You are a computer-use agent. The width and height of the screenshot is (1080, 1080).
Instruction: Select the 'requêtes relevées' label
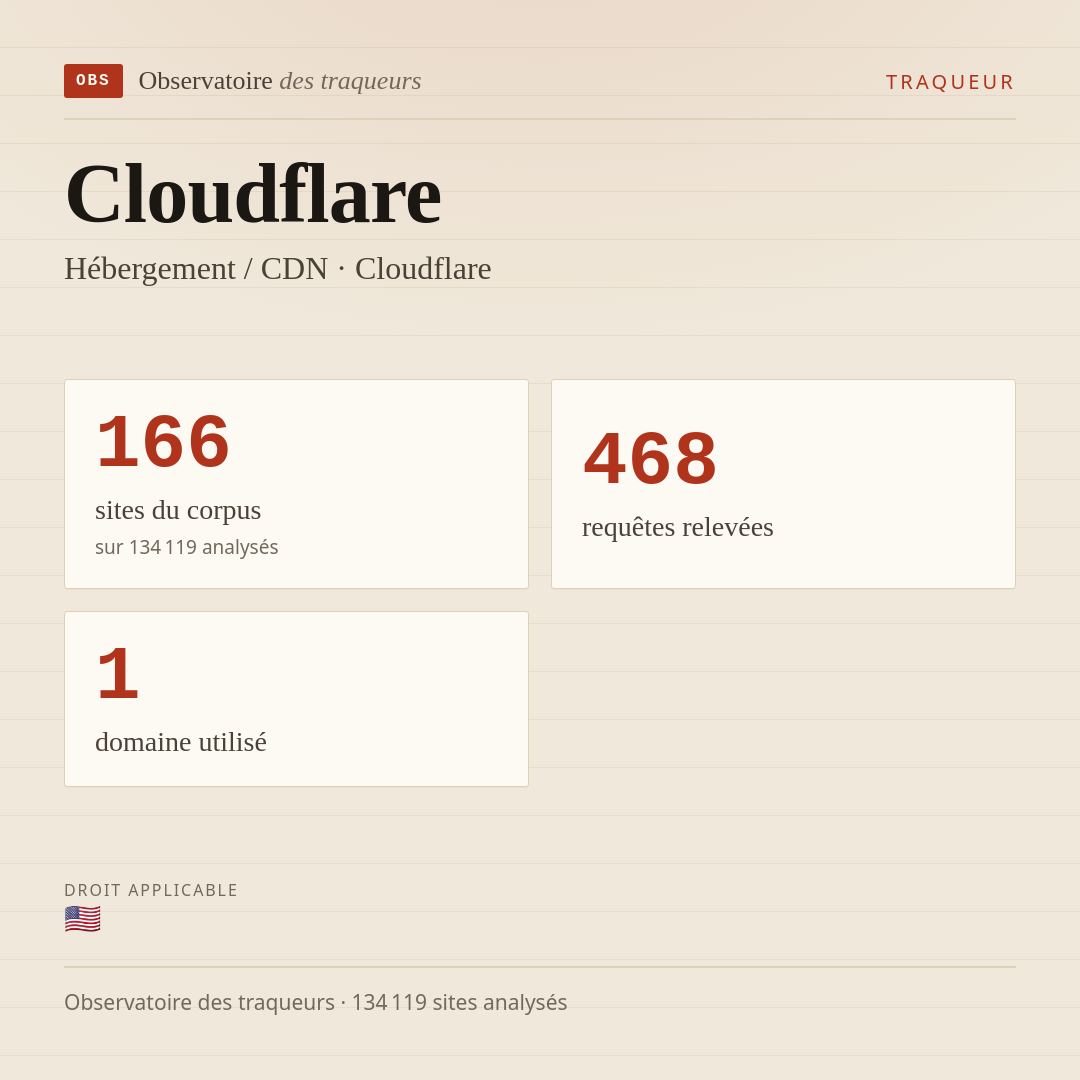(678, 527)
